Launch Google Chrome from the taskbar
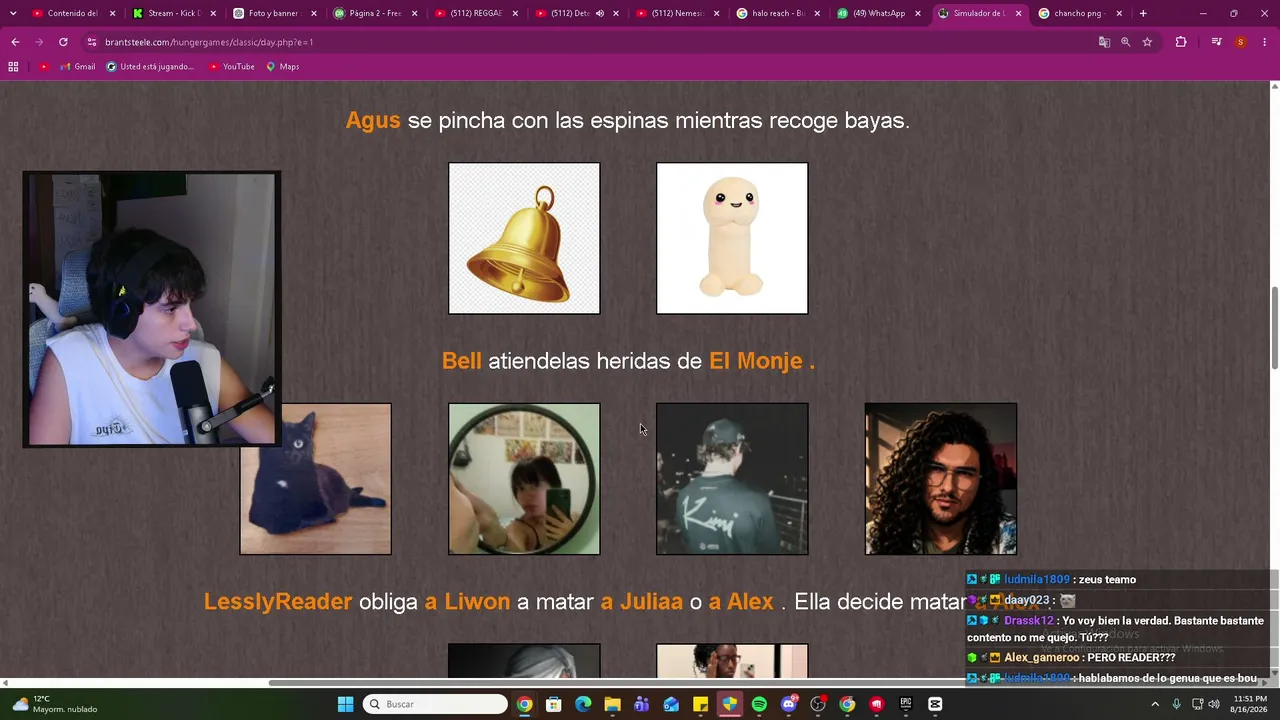 point(524,704)
